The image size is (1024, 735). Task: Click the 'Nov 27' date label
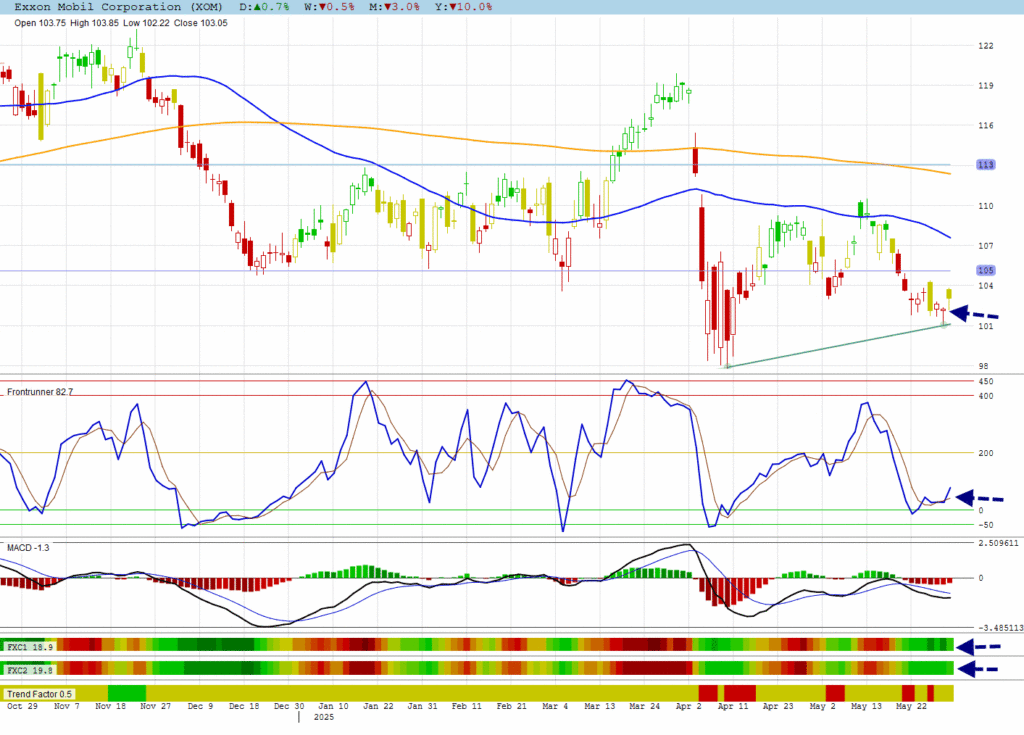(x=155, y=706)
